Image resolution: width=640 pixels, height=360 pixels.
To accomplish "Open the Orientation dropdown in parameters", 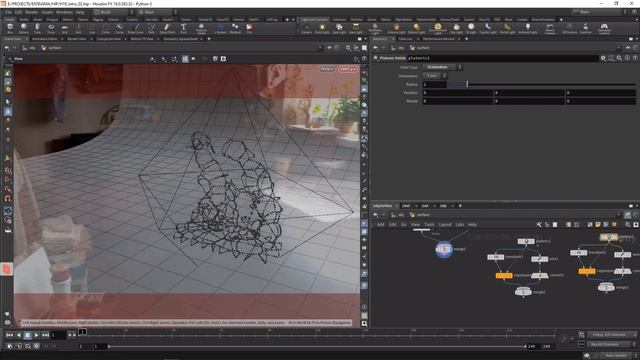I will 435,76.
